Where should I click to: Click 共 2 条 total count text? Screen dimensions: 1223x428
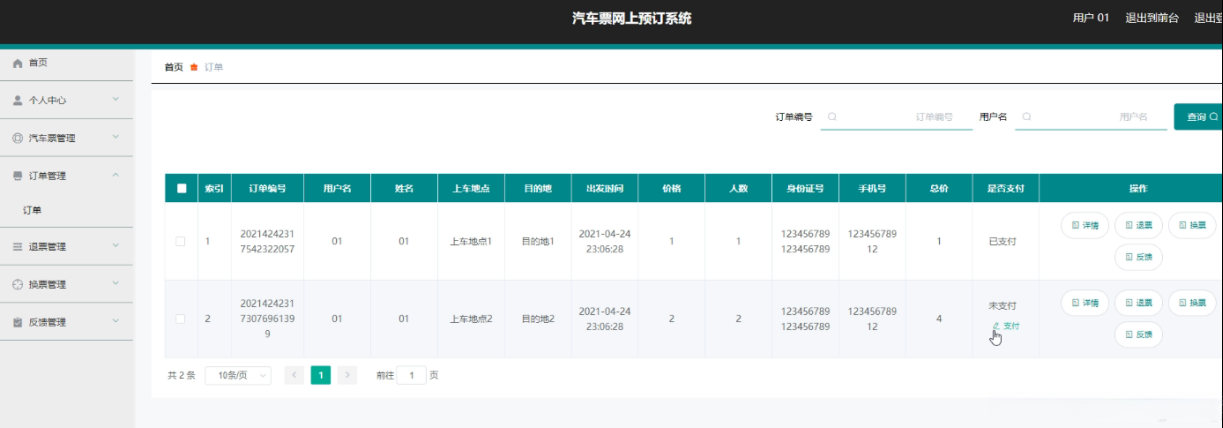(x=181, y=375)
